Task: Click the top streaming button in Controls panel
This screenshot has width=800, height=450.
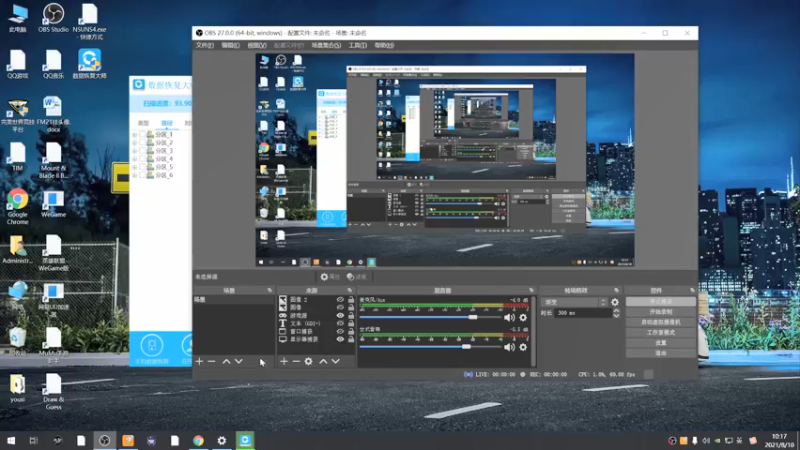Action: coord(661,302)
